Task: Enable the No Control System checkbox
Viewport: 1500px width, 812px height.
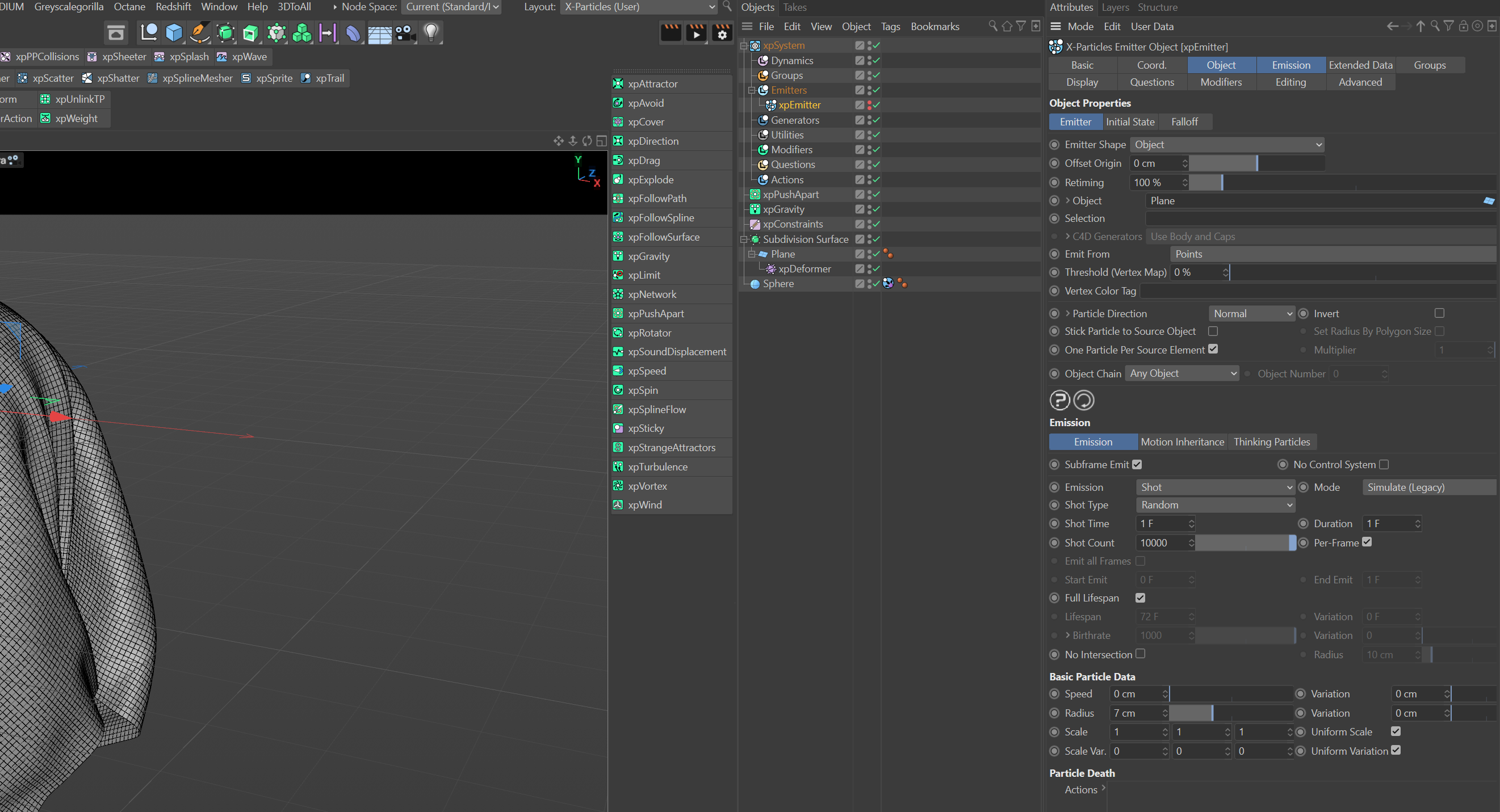Action: click(1384, 465)
